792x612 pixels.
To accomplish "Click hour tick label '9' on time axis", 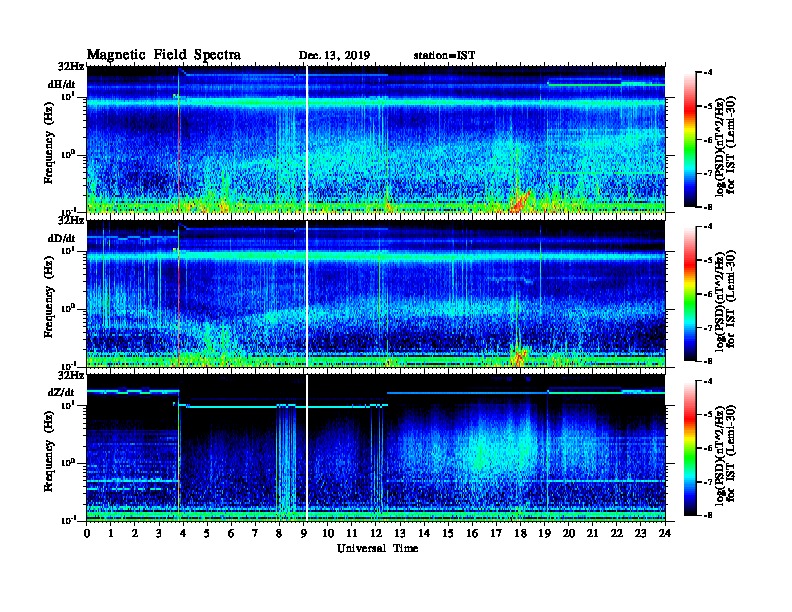I will coord(304,533).
